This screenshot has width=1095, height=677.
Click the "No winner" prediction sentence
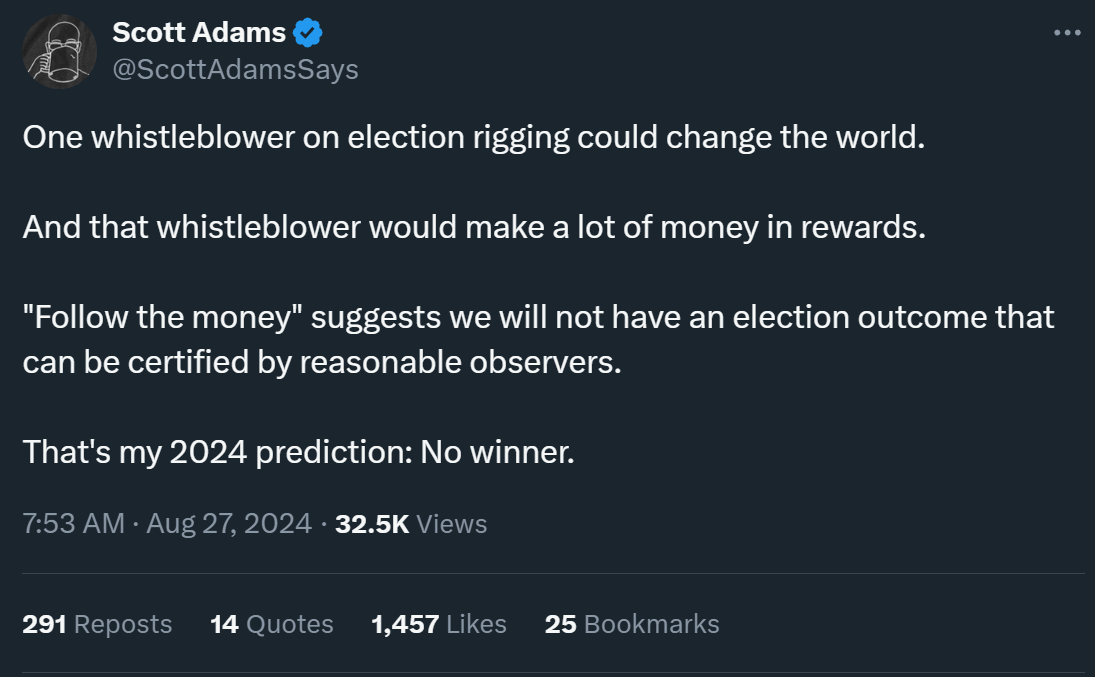click(x=298, y=452)
